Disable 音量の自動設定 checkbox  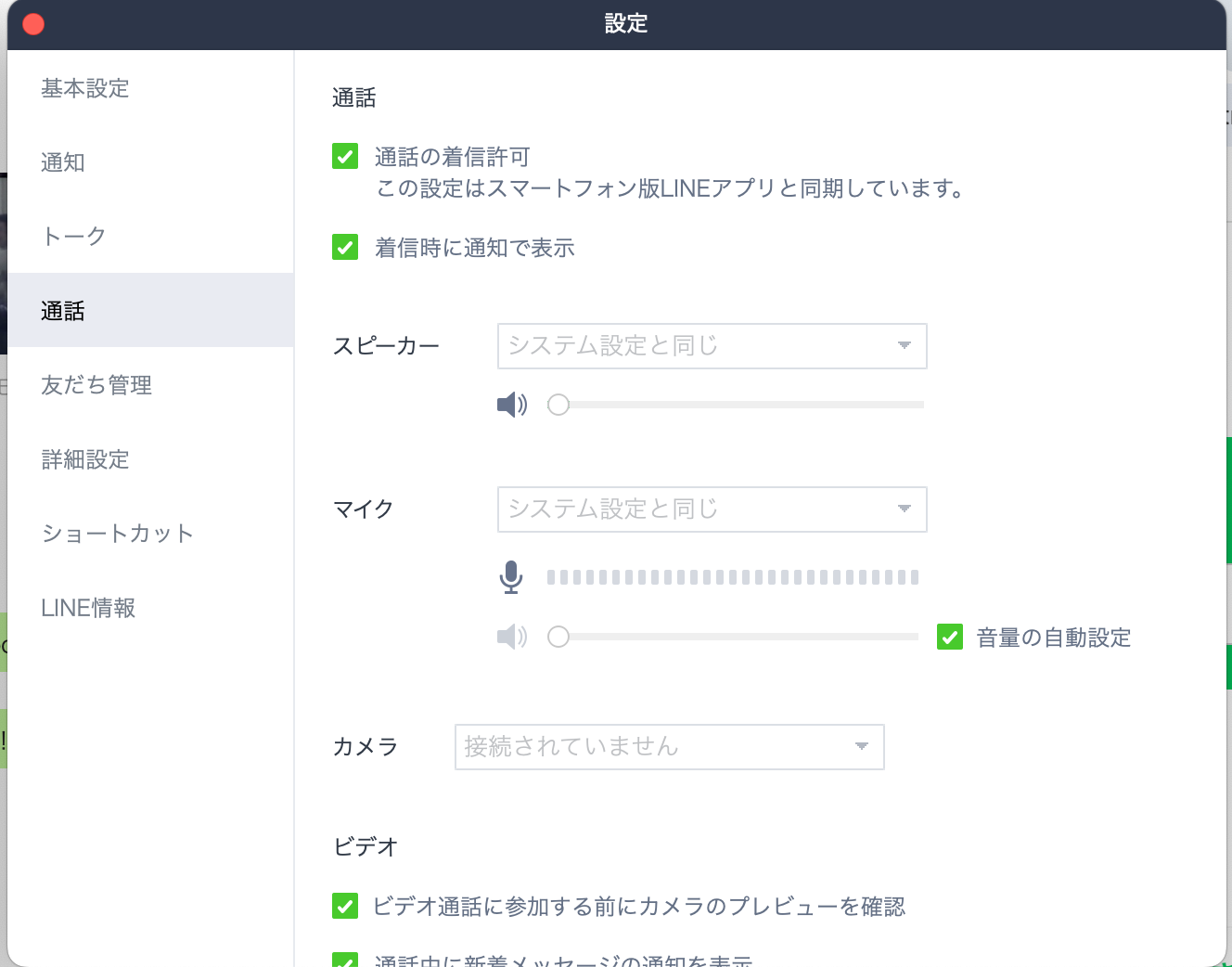(x=950, y=637)
